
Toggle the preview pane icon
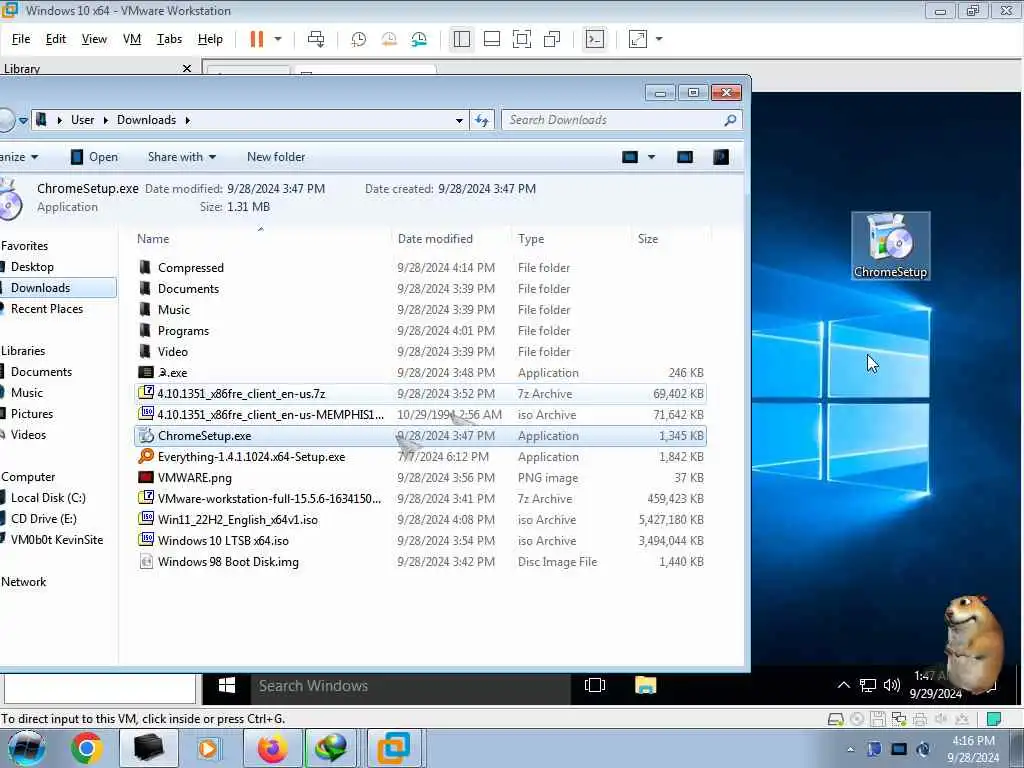pos(685,157)
